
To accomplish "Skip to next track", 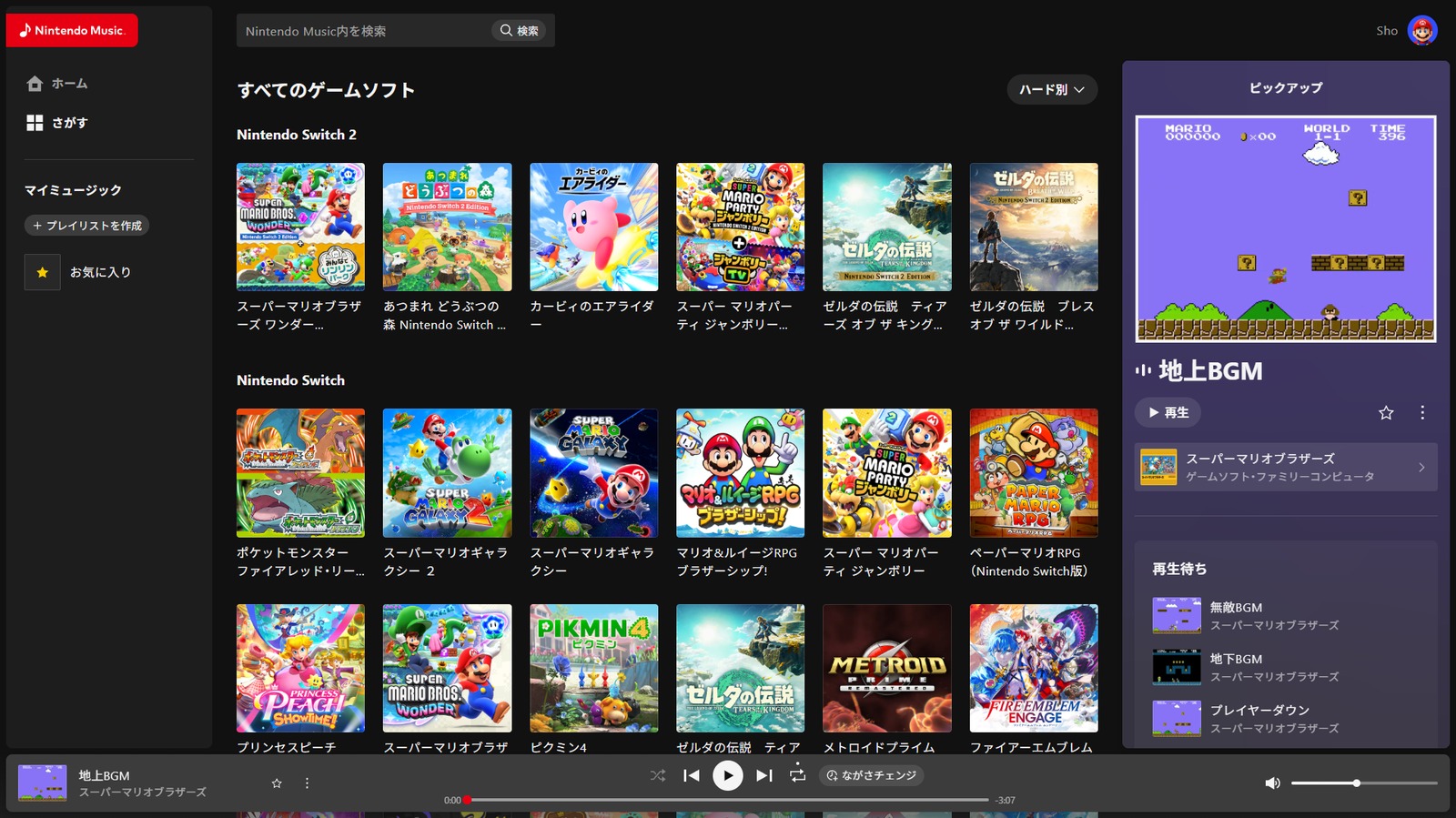I will click(764, 775).
